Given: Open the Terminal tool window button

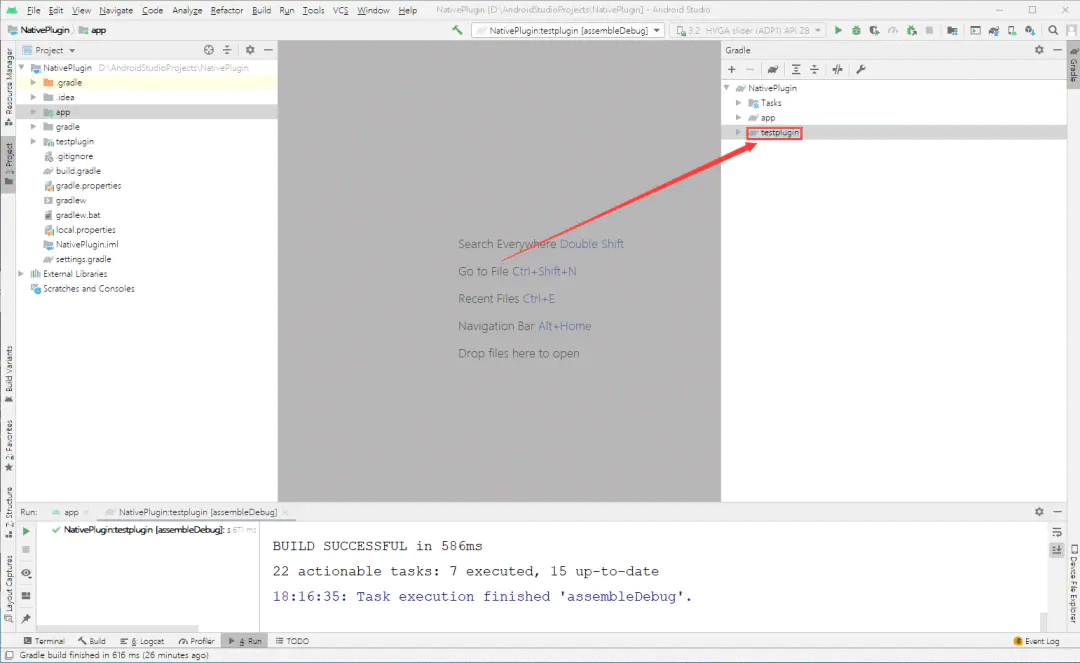Looking at the screenshot, I should pos(44,641).
